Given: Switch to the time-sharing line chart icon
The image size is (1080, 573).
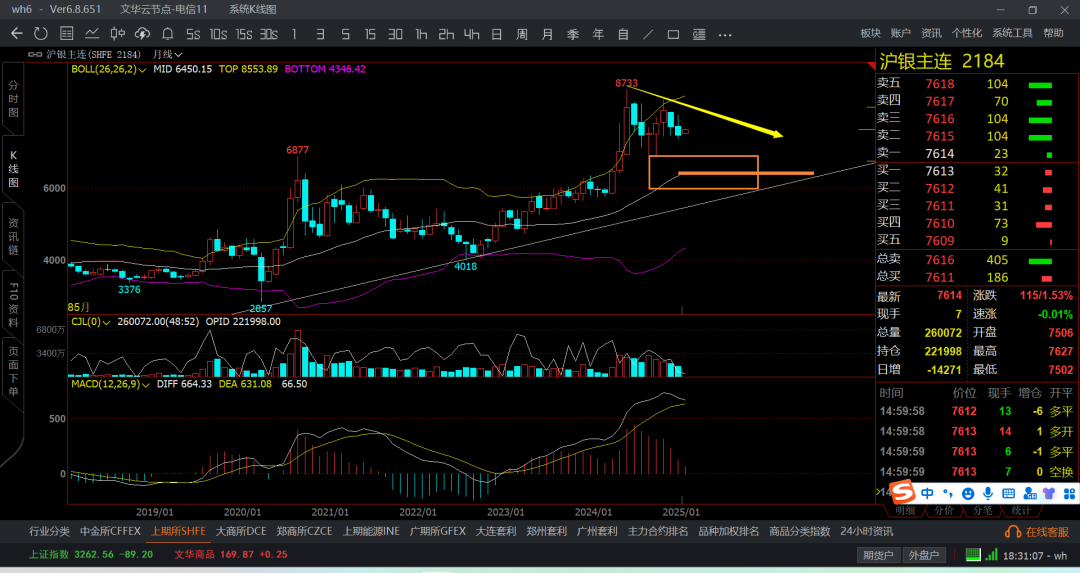Looking at the screenshot, I should point(92,34).
